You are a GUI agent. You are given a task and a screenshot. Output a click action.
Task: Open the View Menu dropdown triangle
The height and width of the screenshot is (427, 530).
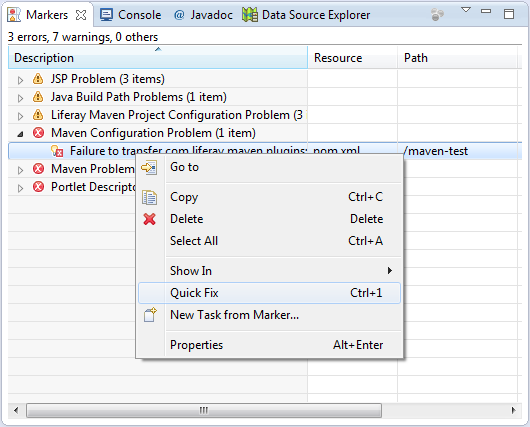[466, 10]
